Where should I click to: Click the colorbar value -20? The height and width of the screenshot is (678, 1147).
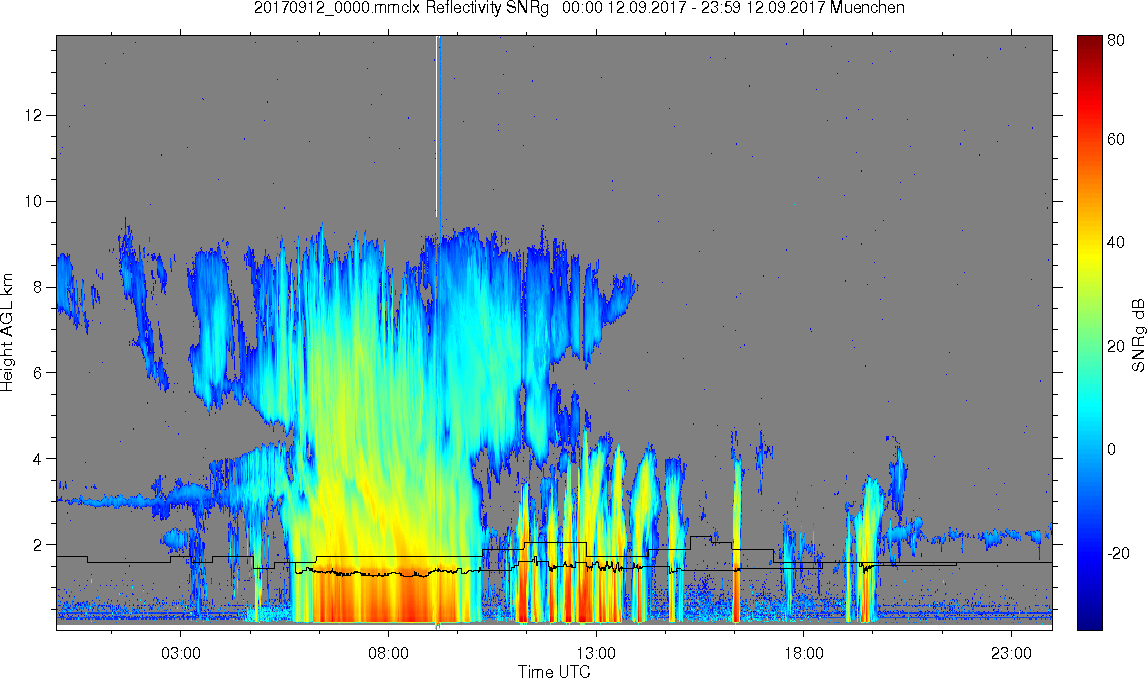coord(1118,552)
